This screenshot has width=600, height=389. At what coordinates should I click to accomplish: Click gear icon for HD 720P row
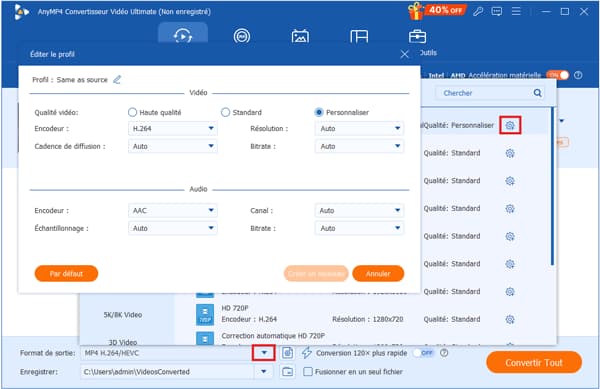[510, 319]
